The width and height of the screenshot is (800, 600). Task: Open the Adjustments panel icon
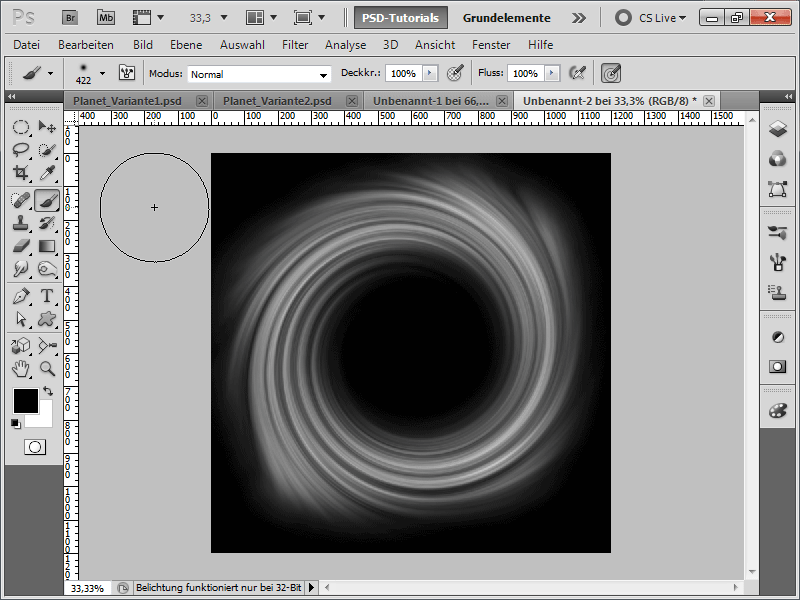(x=778, y=337)
